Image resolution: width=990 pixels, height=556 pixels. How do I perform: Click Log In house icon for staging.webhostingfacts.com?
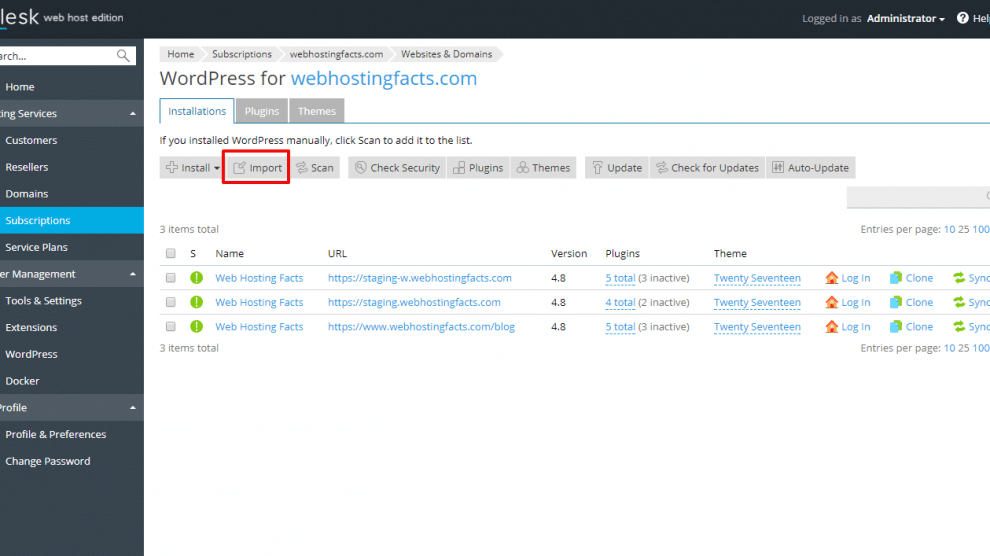pos(832,302)
